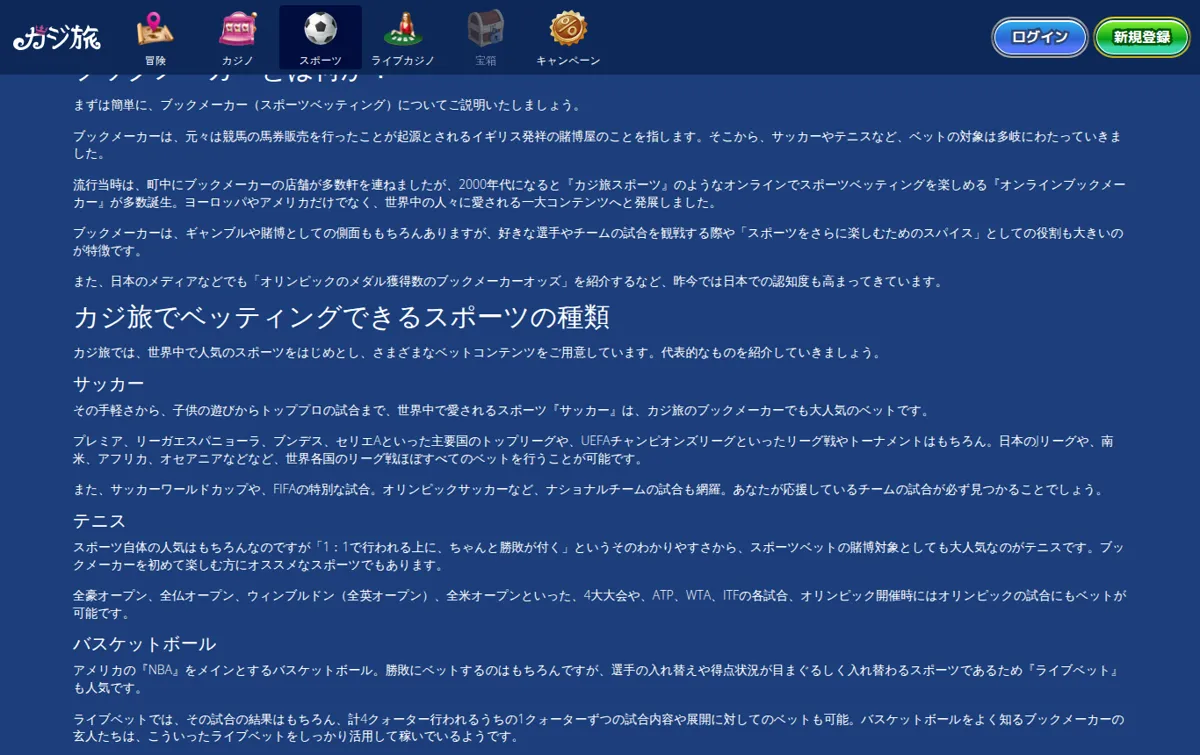Image resolution: width=1200 pixels, height=755 pixels.
Task: Click the paragraph starting プレミア、リーガエスパニョーラ
Action: 594,450
